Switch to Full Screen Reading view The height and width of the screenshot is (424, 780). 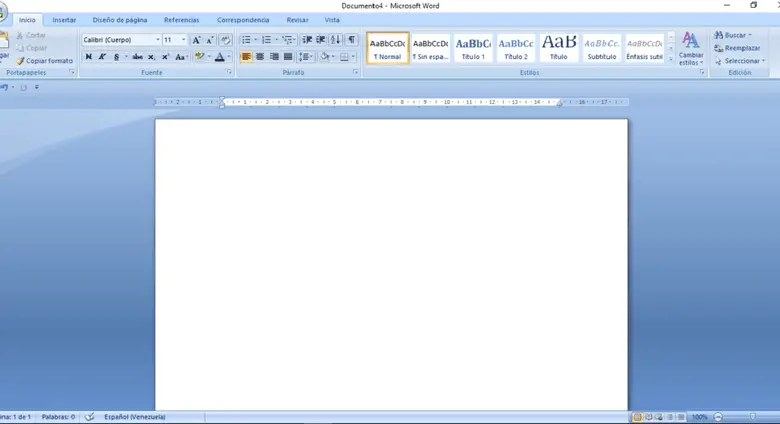coord(648,417)
